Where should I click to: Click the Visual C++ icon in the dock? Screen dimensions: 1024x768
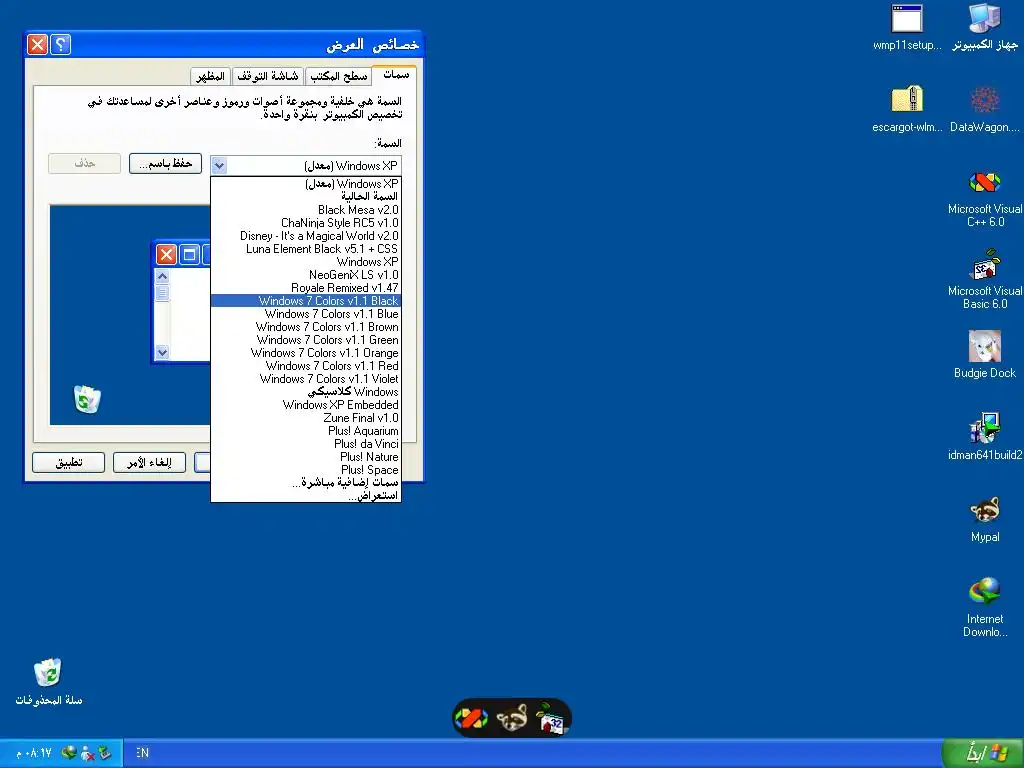pyautogui.click(x=471, y=718)
